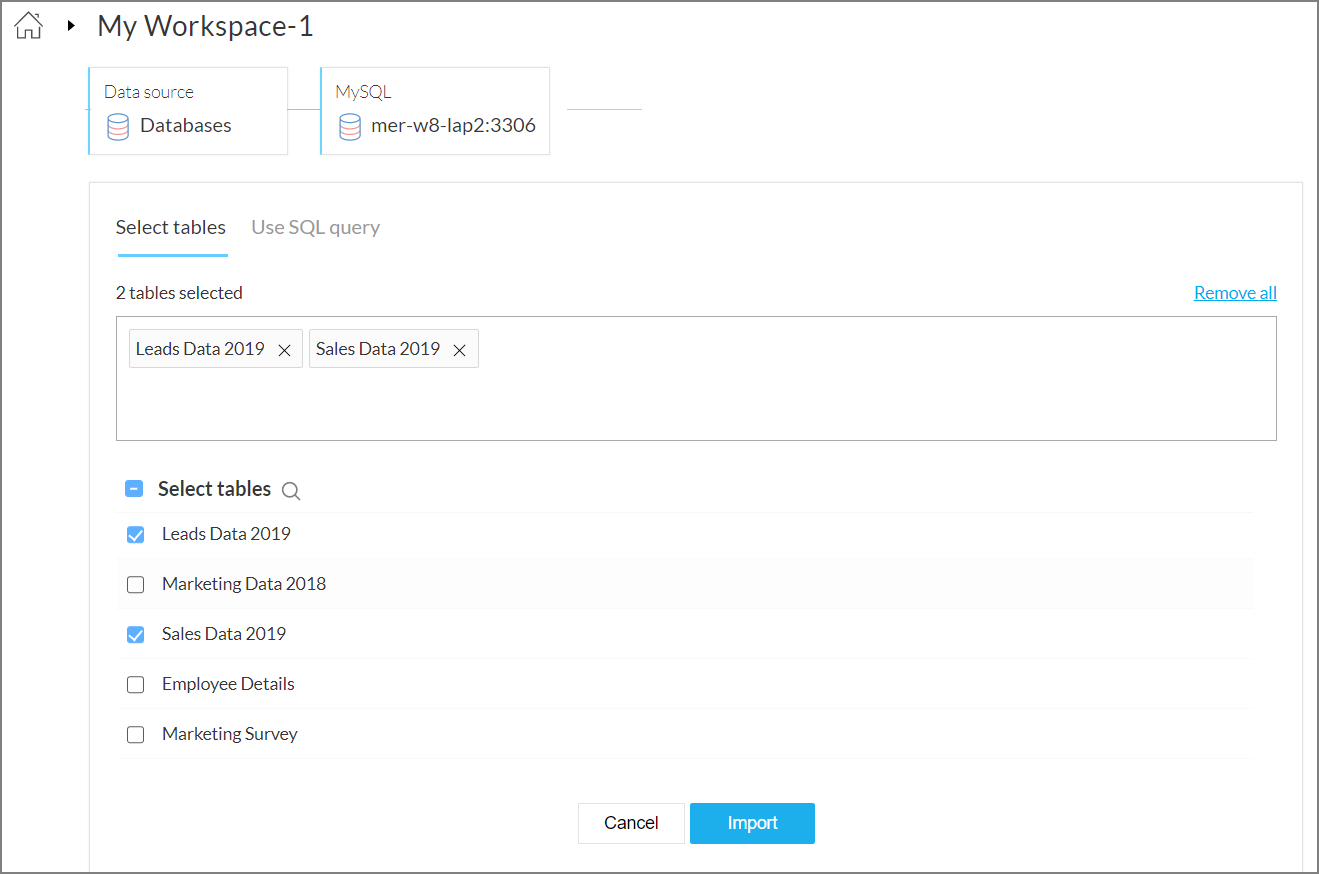Go to the Home icon

pos(29,26)
